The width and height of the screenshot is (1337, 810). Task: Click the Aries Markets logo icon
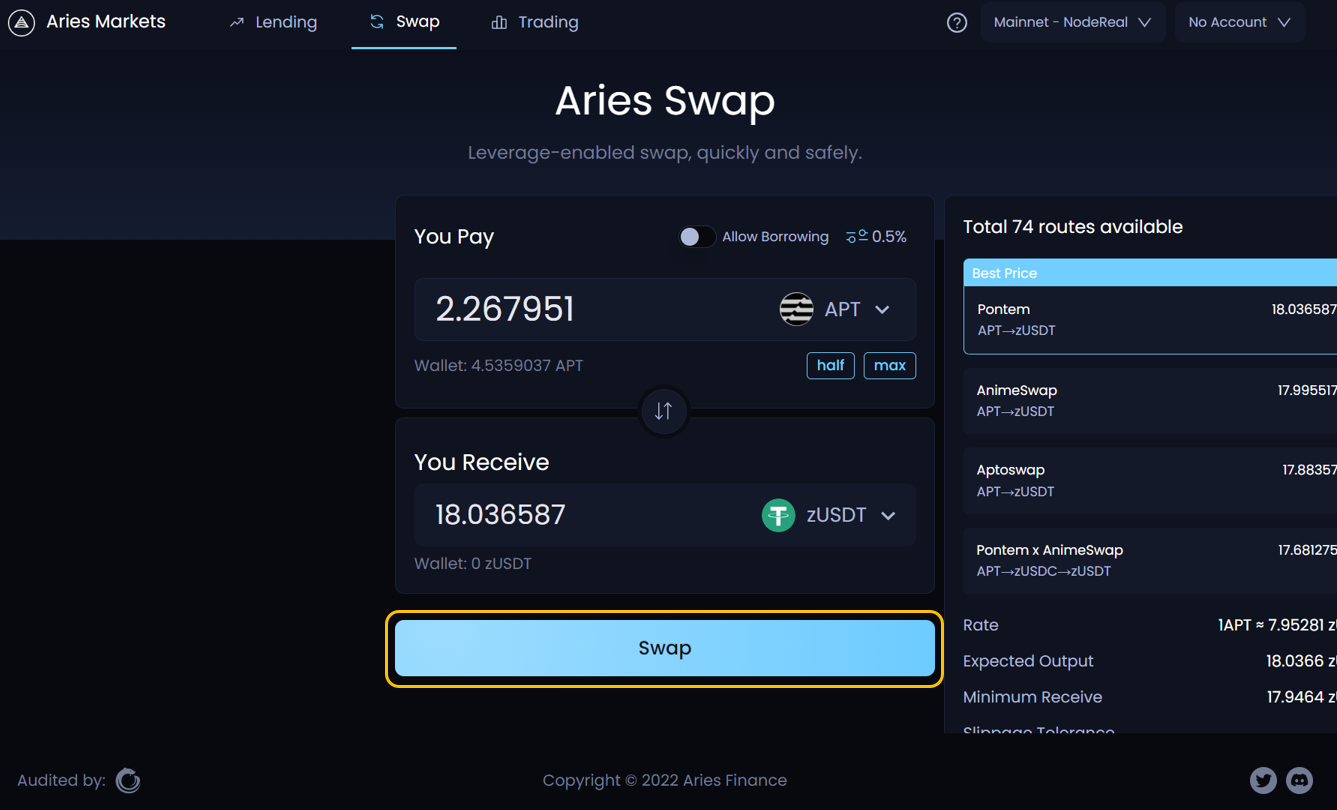[21, 22]
